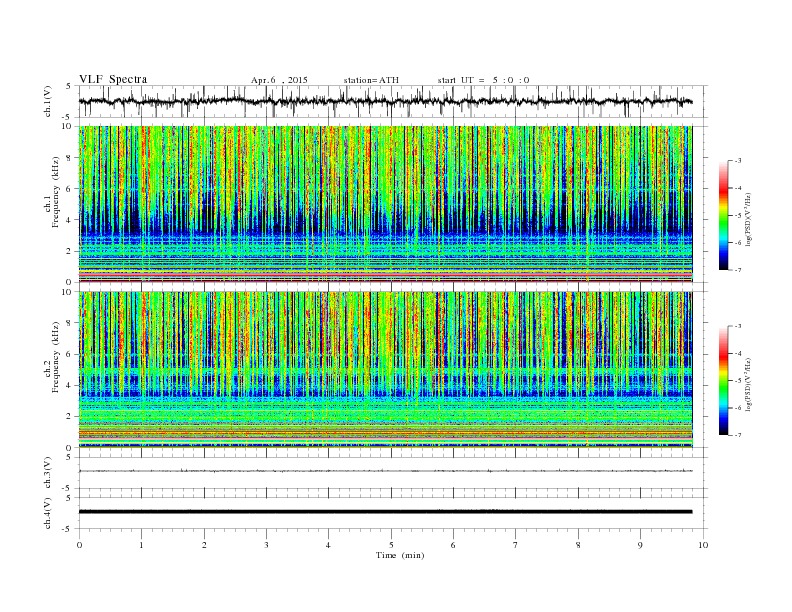
Task: Click the "VLF Spectra" plot title
Action: [x=113, y=79]
